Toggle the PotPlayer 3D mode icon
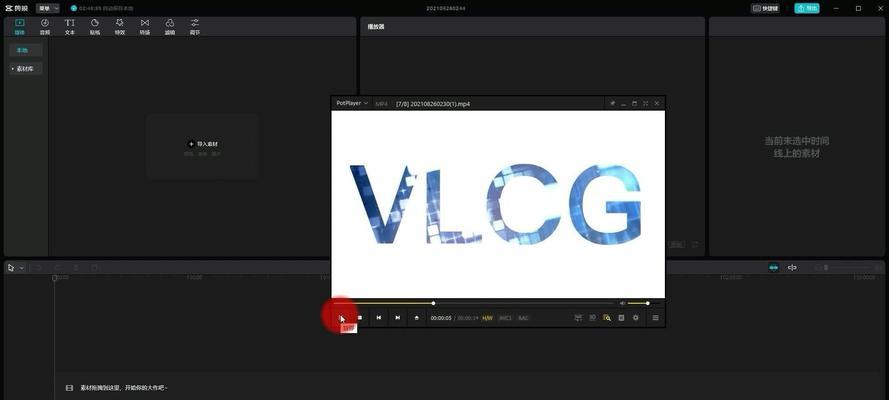889x400 pixels. click(x=592, y=318)
